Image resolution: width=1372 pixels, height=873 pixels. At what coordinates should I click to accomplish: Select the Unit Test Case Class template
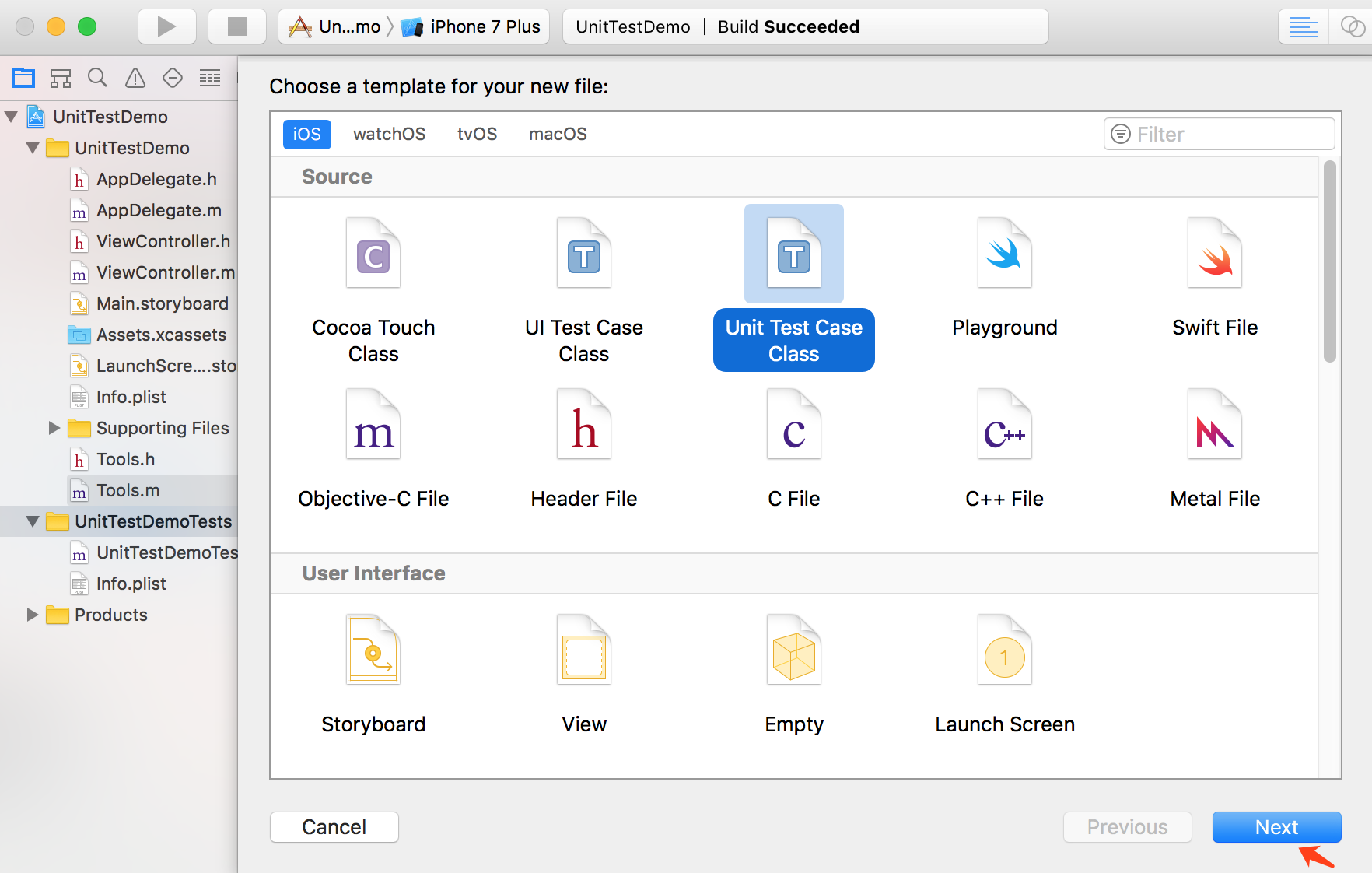[x=794, y=289]
